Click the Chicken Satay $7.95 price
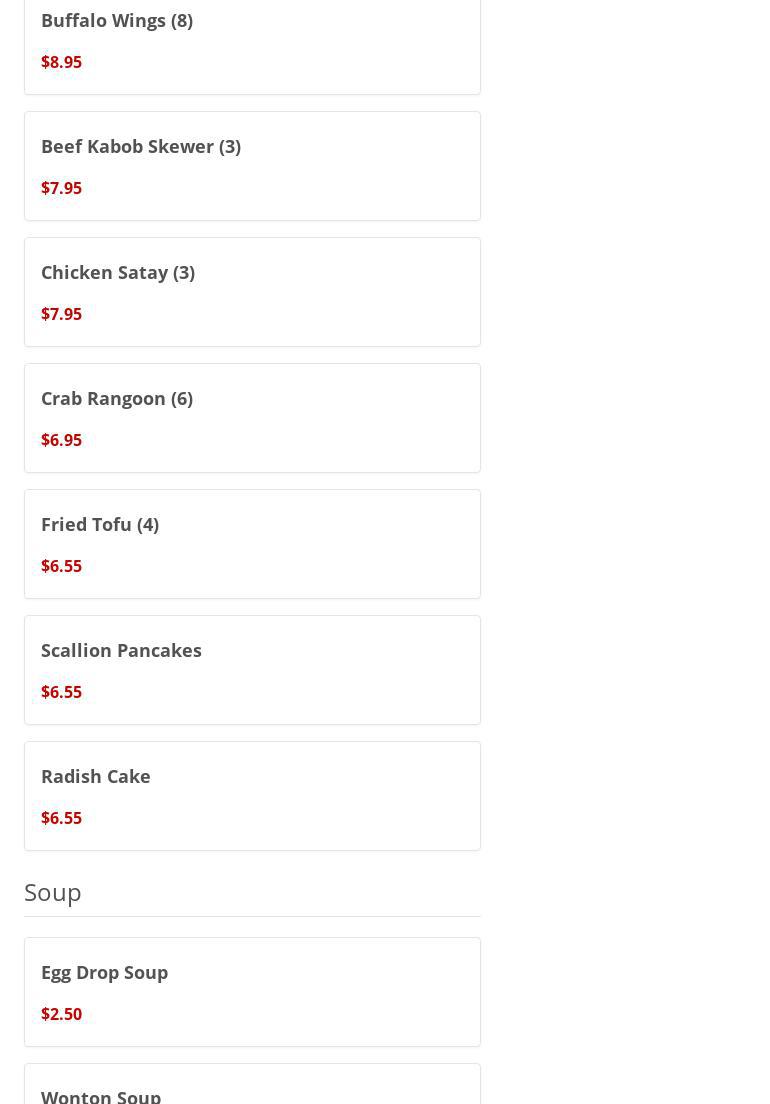The width and height of the screenshot is (770, 1104). click(61, 314)
